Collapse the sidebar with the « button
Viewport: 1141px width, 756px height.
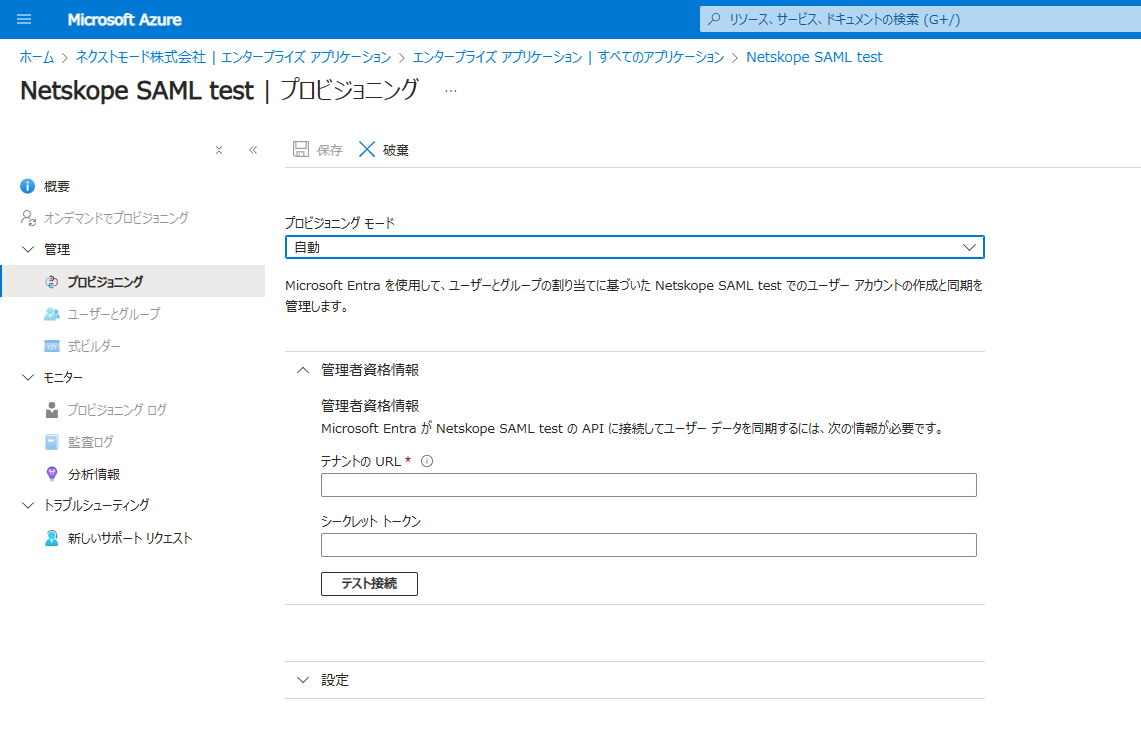click(x=253, y=150)
